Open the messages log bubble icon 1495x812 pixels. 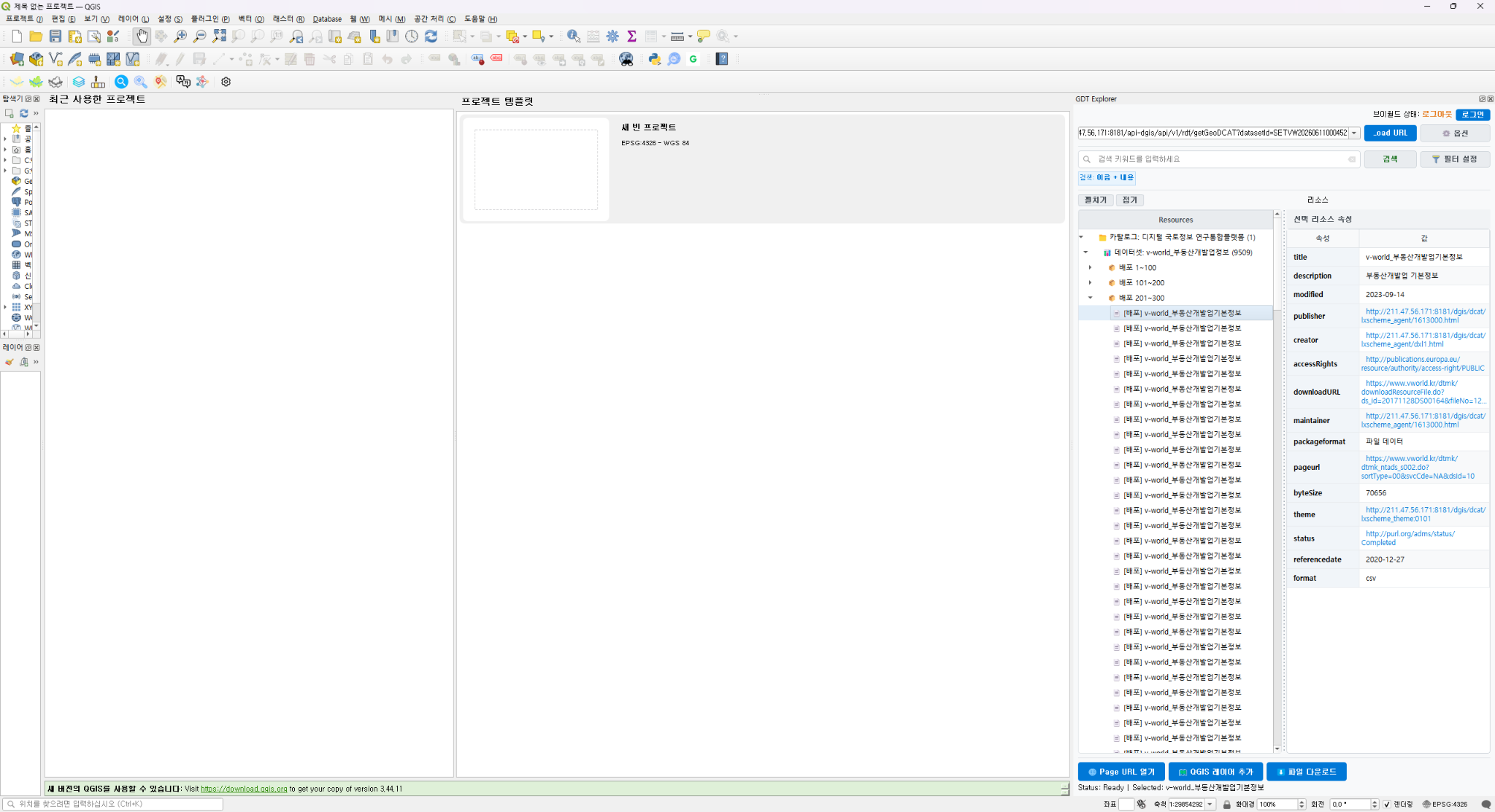point(1486,804)
